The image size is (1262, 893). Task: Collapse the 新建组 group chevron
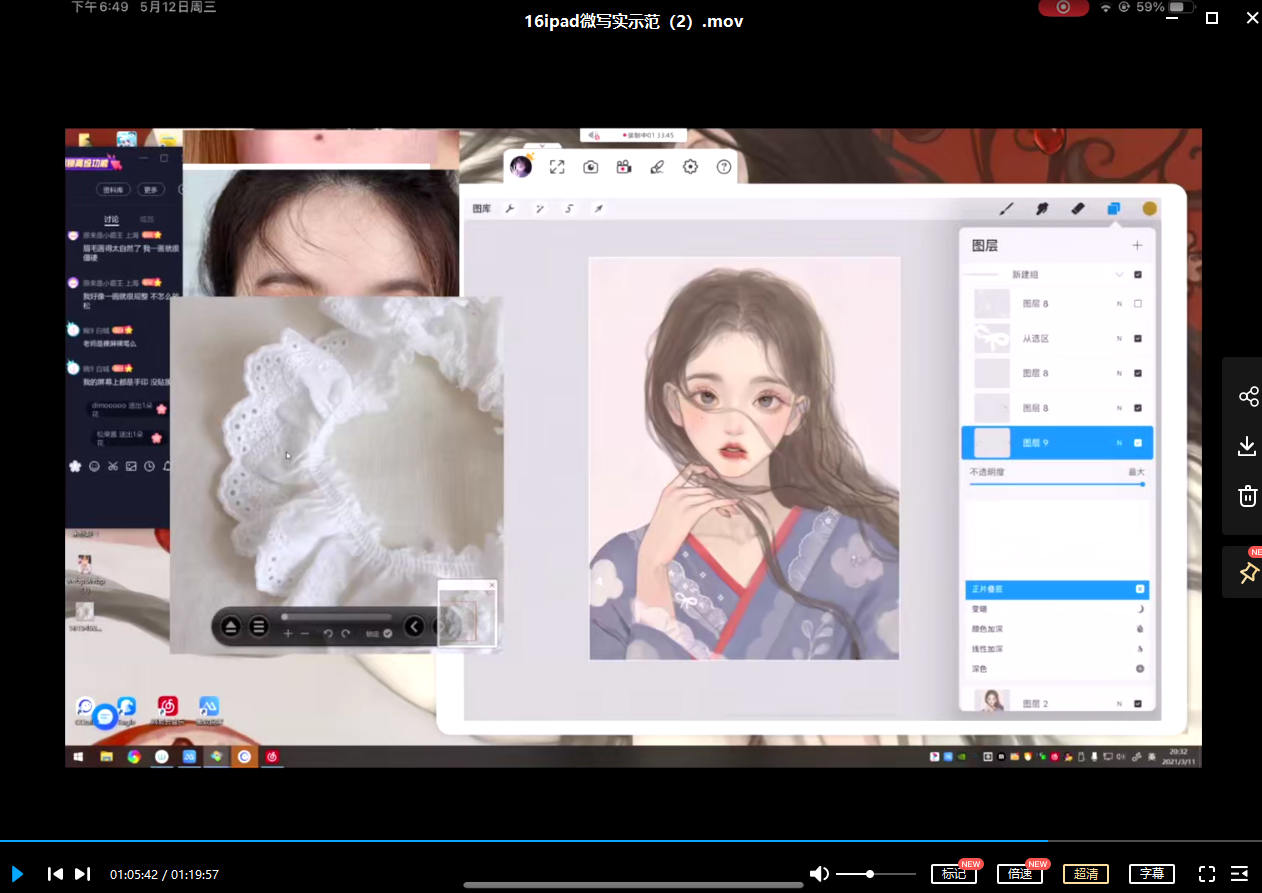point(1119,275)
